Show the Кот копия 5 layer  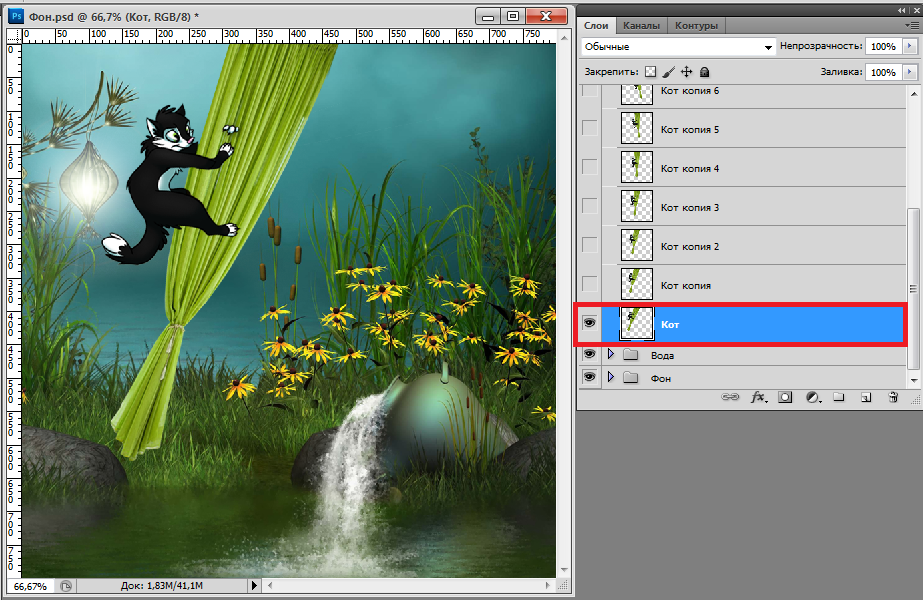(x=589, y=128)
